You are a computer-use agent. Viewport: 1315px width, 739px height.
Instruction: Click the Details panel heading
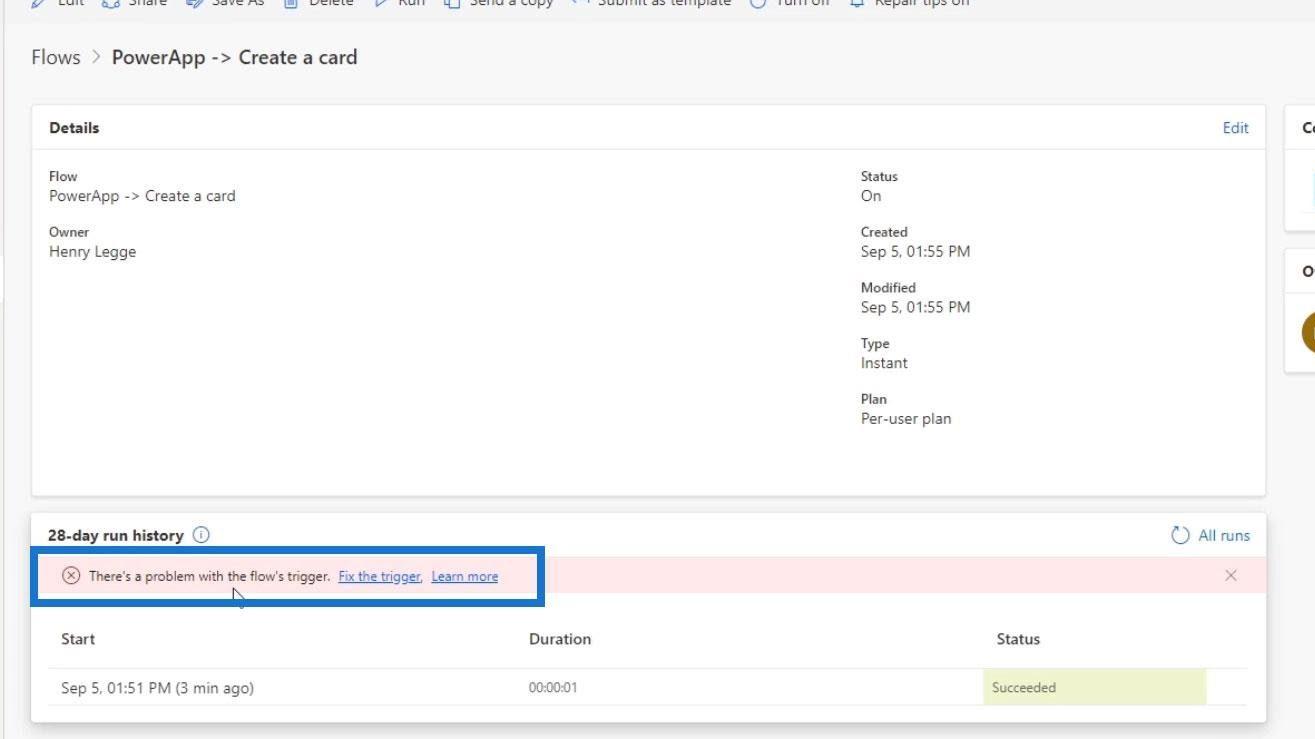[x=74, y=128]
